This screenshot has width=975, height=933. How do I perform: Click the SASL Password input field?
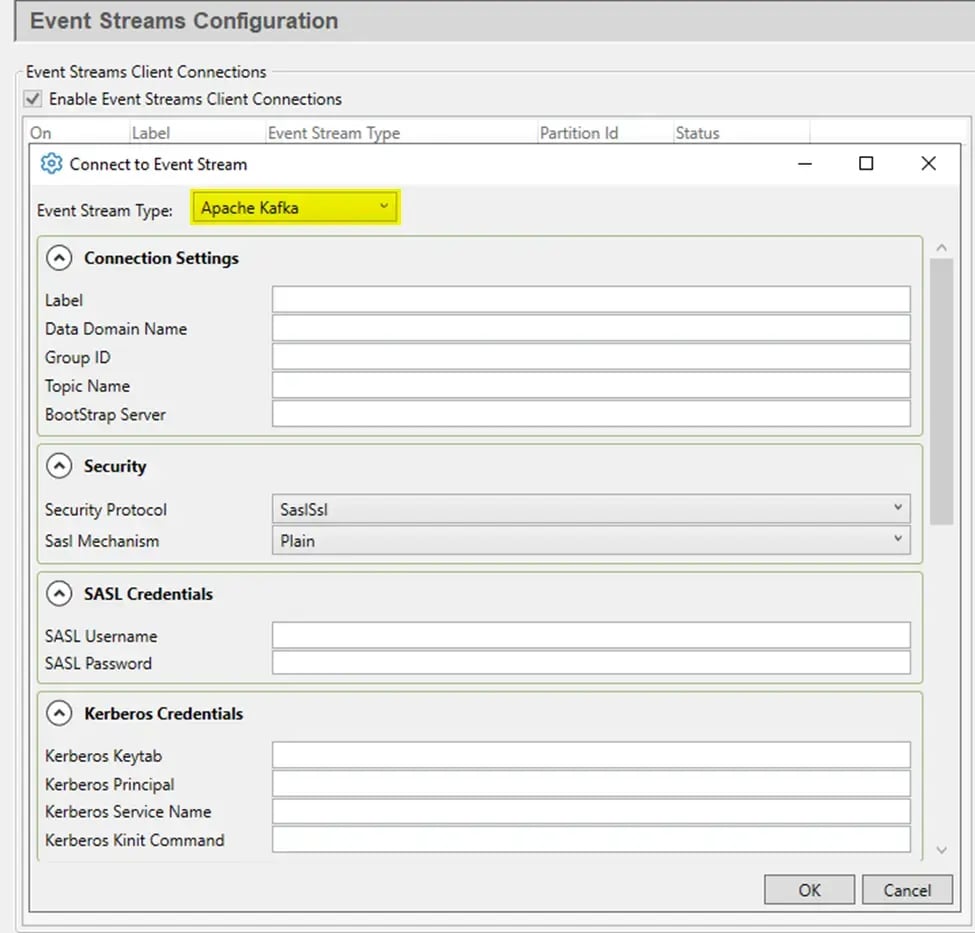pos(590,663)
